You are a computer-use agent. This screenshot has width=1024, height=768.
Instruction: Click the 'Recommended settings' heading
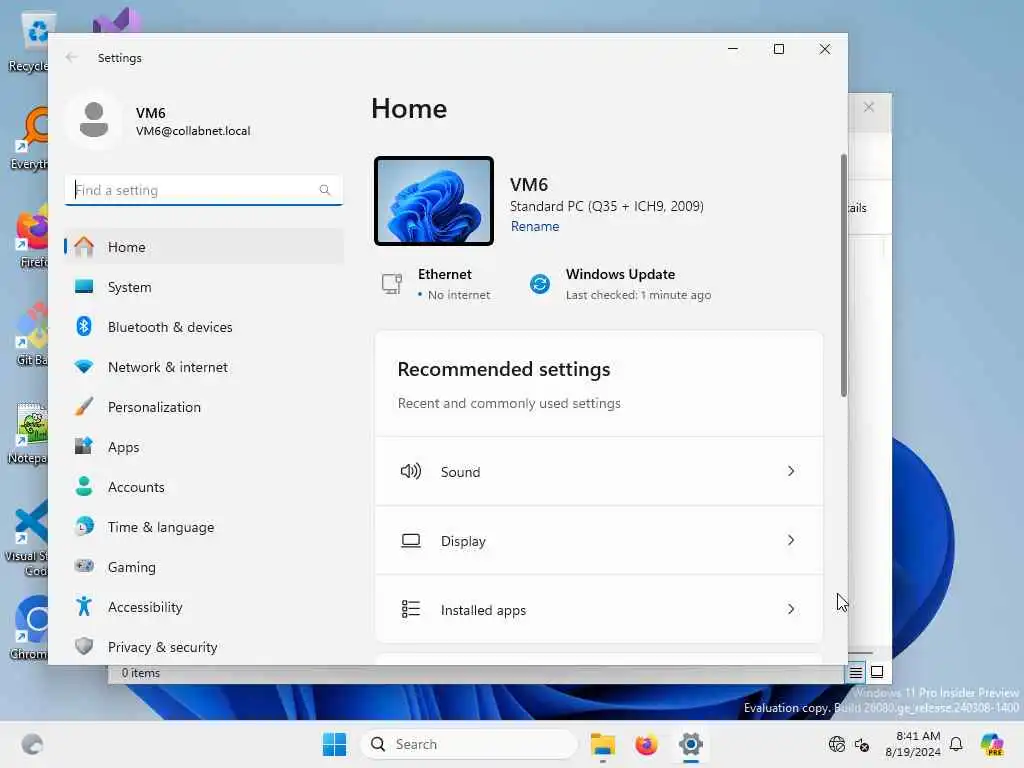click(504, 369)
